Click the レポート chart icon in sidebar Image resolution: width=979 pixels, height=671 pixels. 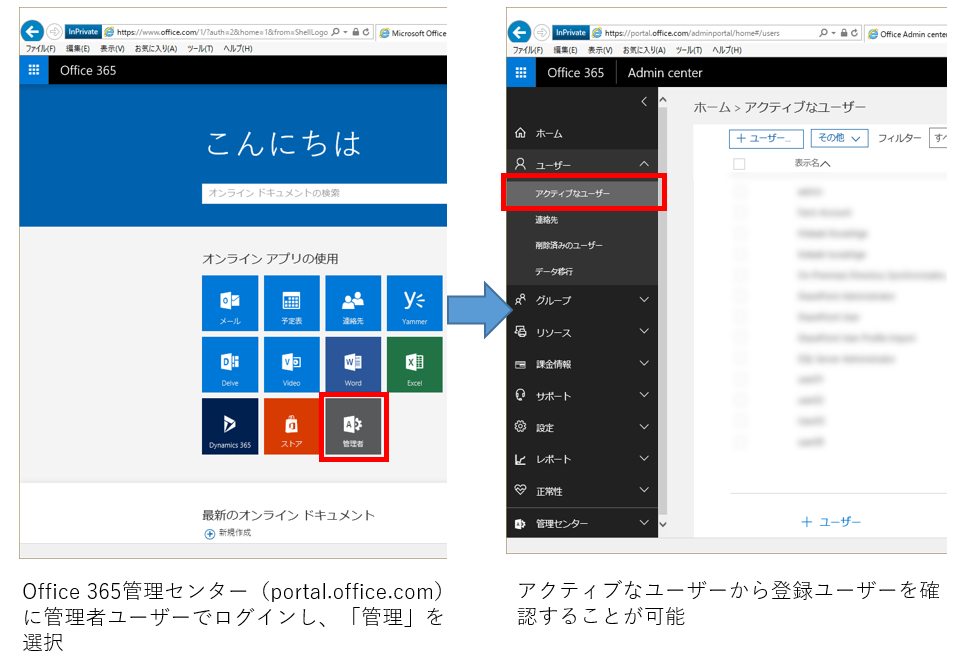coord(520,459)
